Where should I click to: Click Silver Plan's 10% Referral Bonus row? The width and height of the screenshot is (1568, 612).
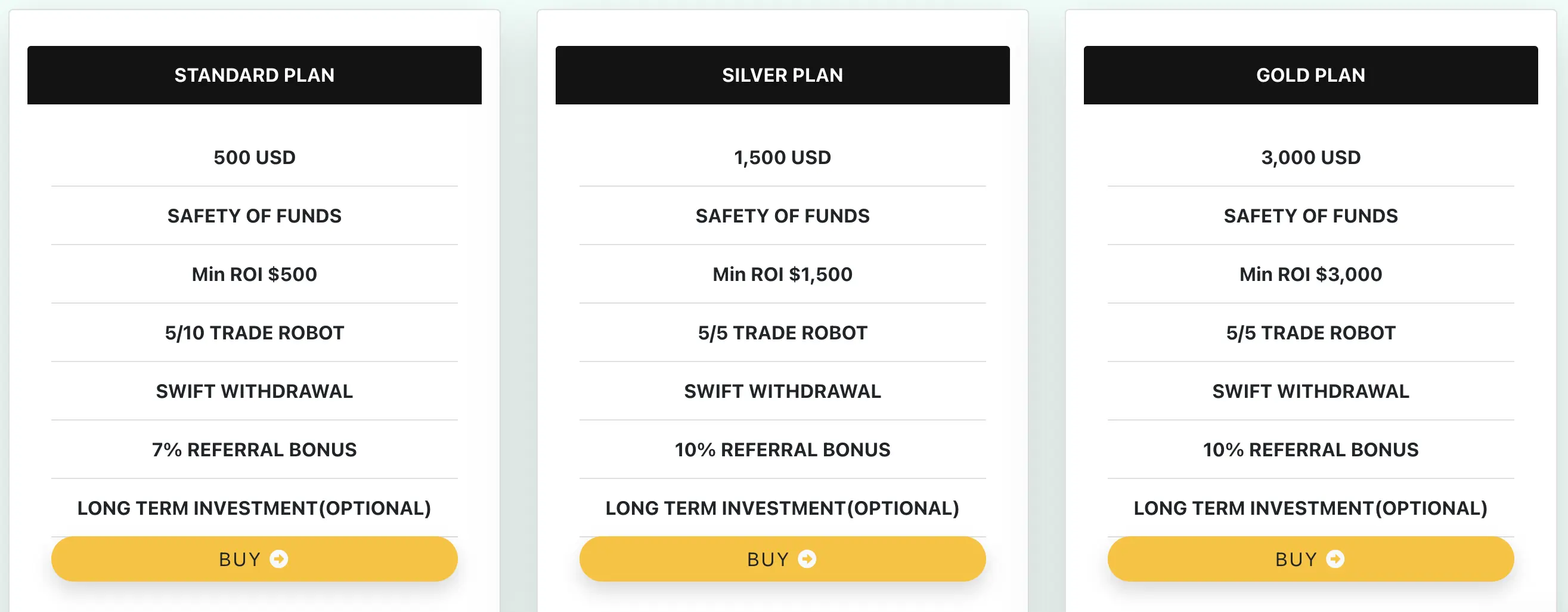click(x=782, y=449)
